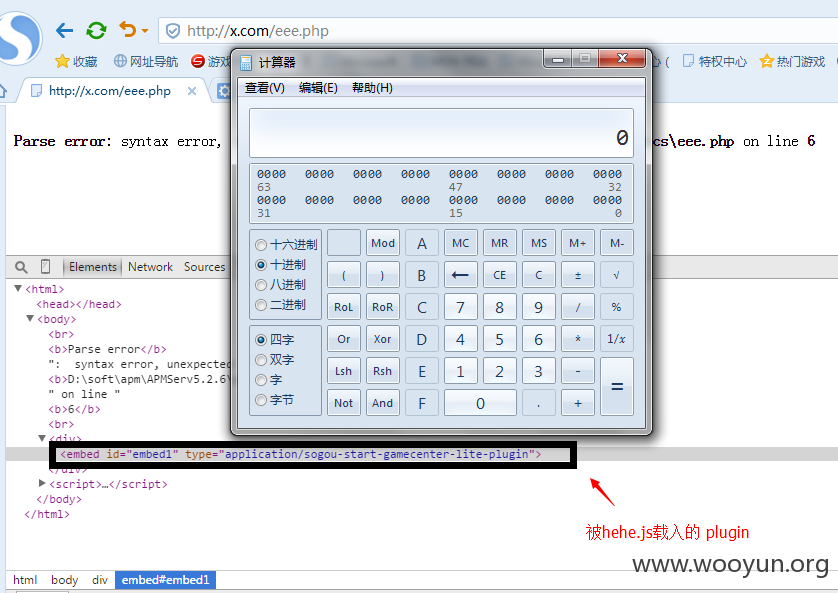Select 字节 byte size option
Viewport: 838px width, 593px height.
tap(275, 400)
